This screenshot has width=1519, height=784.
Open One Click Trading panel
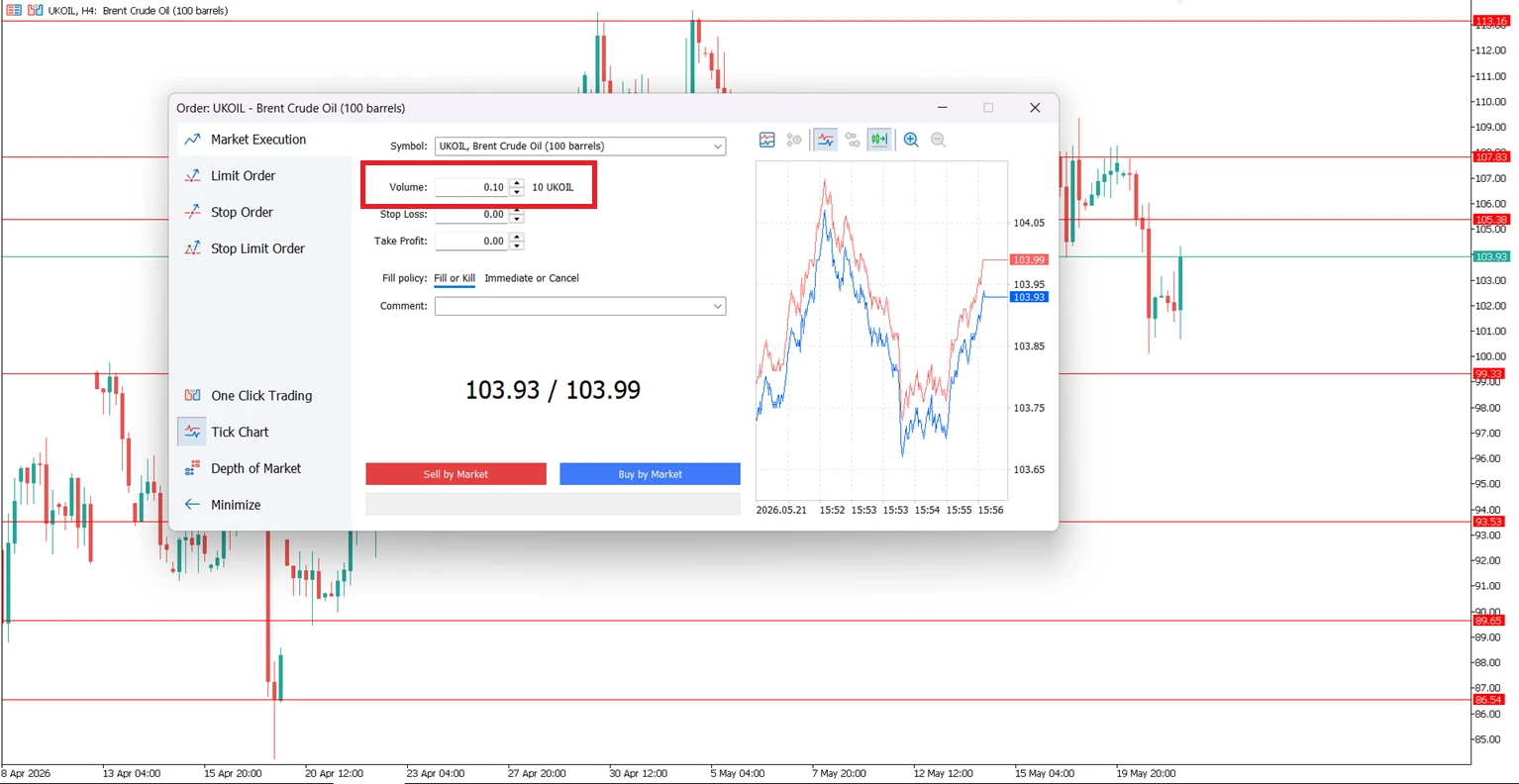click(x=260, y=396)
